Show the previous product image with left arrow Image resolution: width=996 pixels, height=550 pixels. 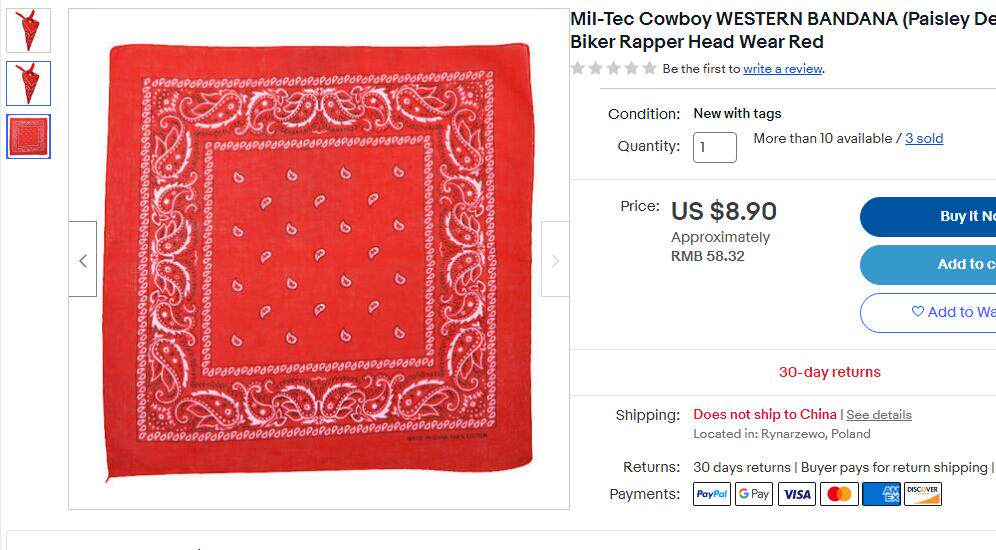83,259
